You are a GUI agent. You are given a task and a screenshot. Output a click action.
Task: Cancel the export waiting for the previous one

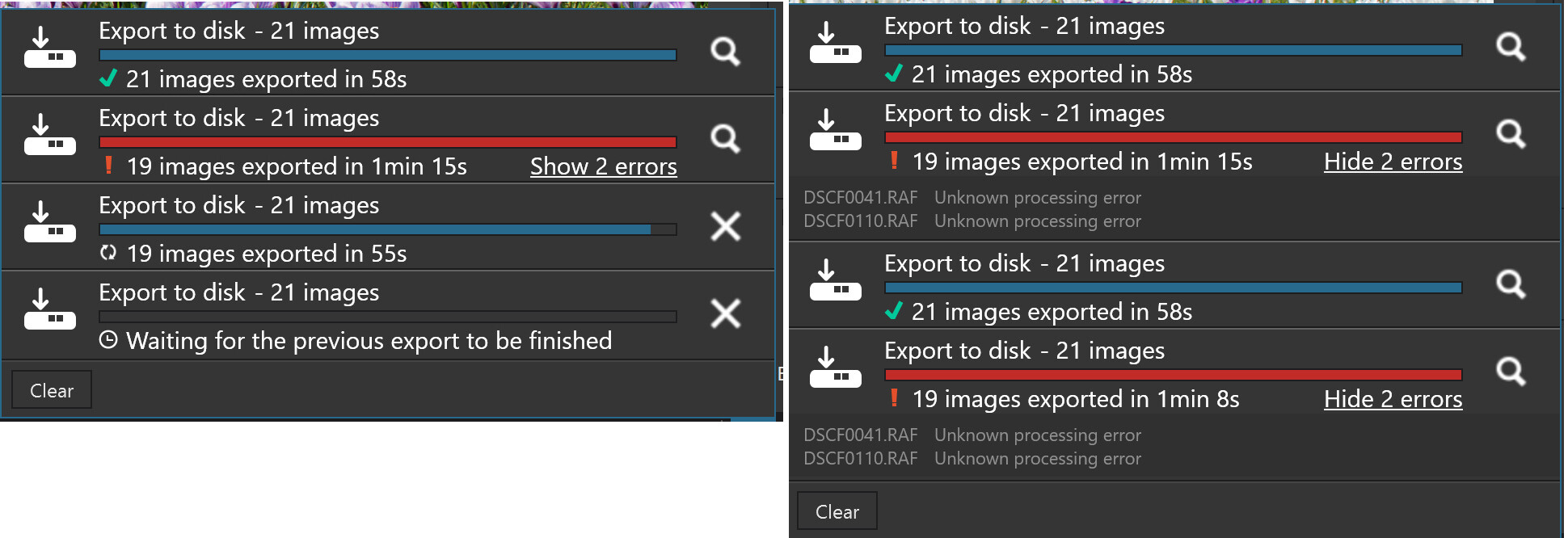(x=725, y=313)
